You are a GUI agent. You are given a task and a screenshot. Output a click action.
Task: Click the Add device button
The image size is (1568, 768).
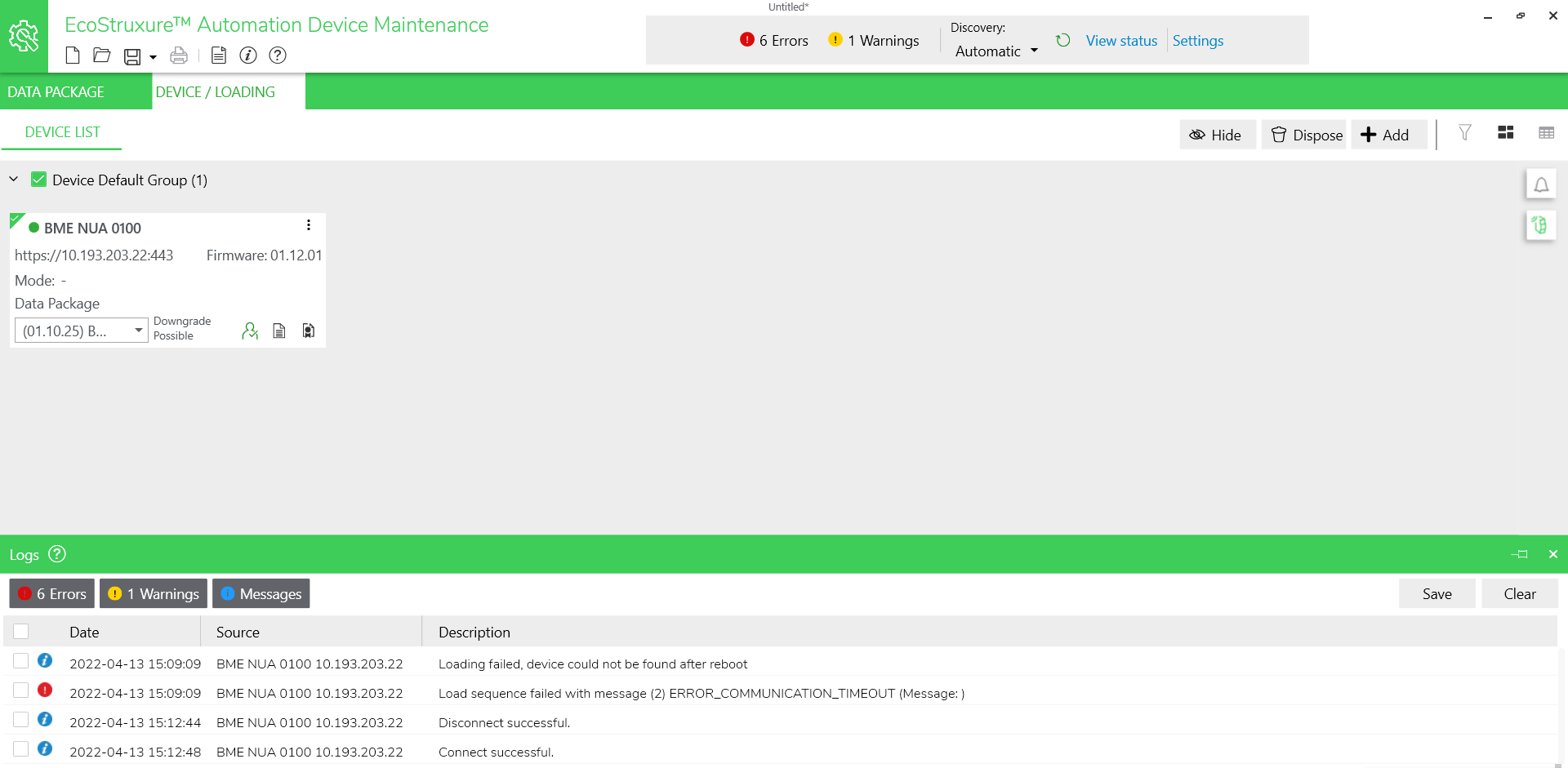click(x=1388, y=135)
